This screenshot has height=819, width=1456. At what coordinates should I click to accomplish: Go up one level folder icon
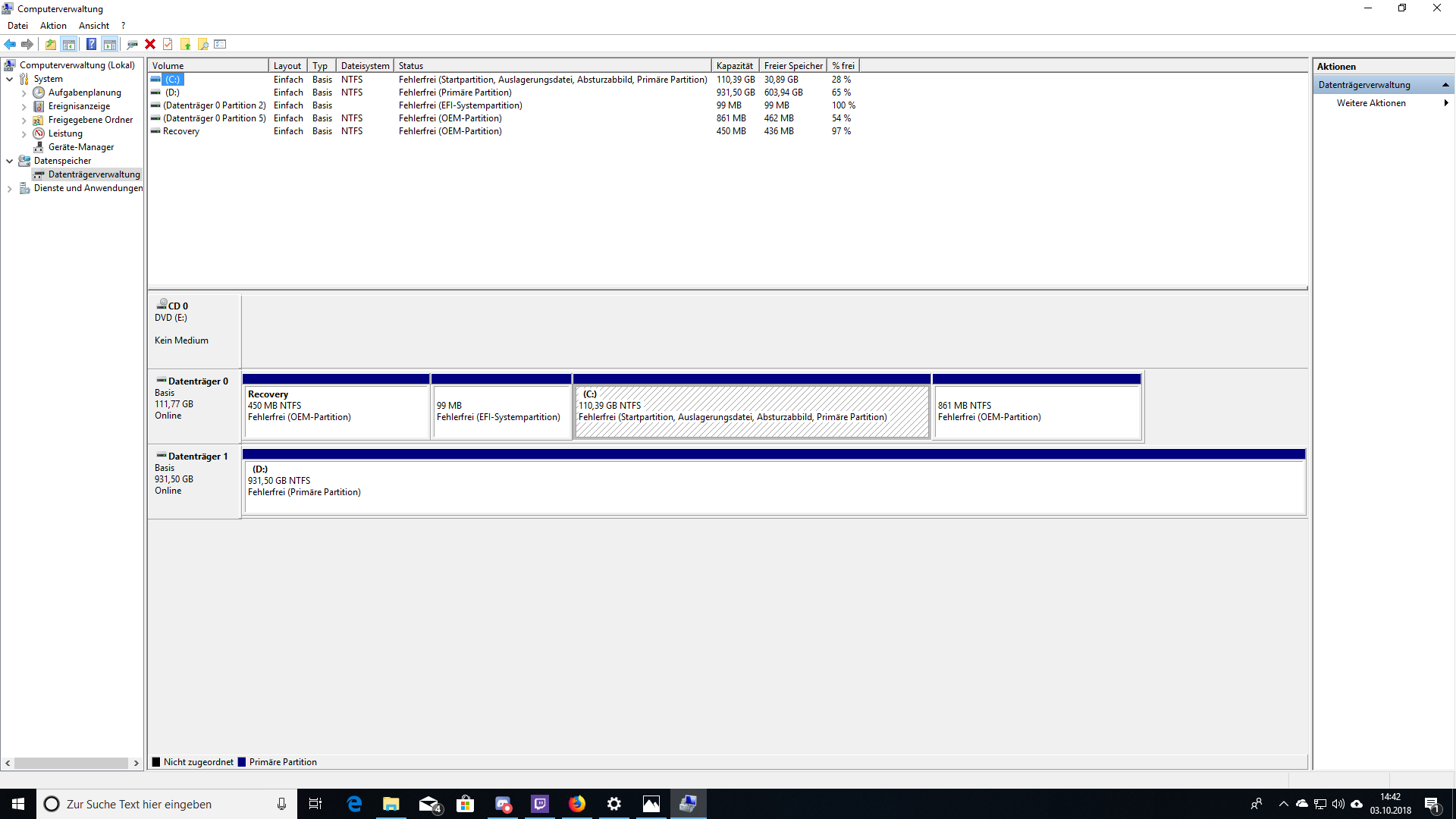[50, 44]
